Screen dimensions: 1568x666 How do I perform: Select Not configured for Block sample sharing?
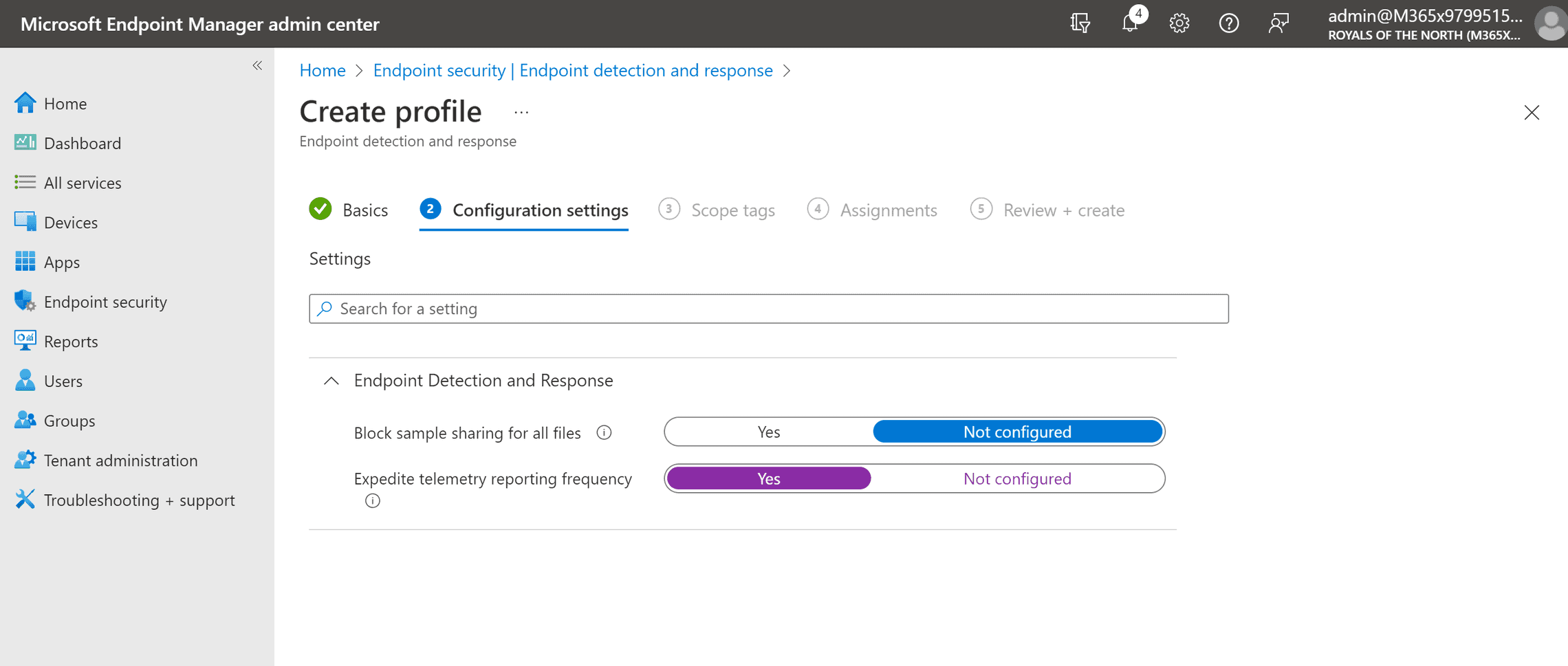click(1016, 432)
